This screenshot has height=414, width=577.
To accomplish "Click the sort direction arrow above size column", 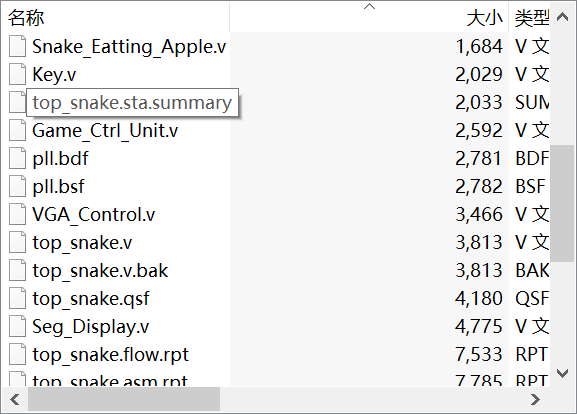I will click(x=369, y=6).
